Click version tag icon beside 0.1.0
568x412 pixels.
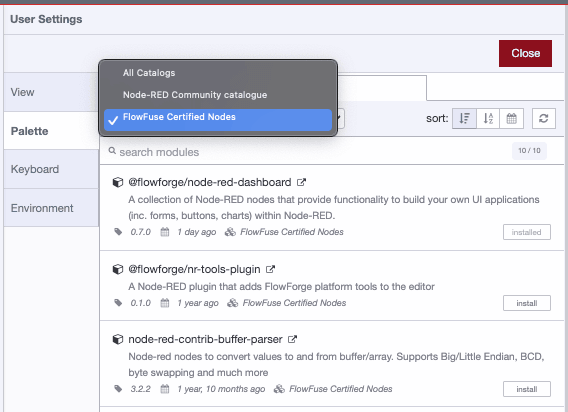[x=118, y=303]
